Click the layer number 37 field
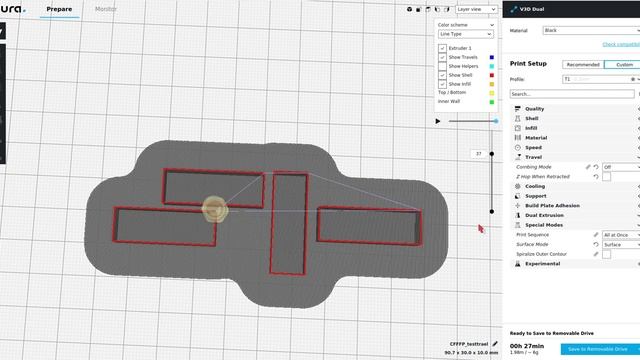Image resolution: width=640 pixels, height=360 pixels. 479,154
